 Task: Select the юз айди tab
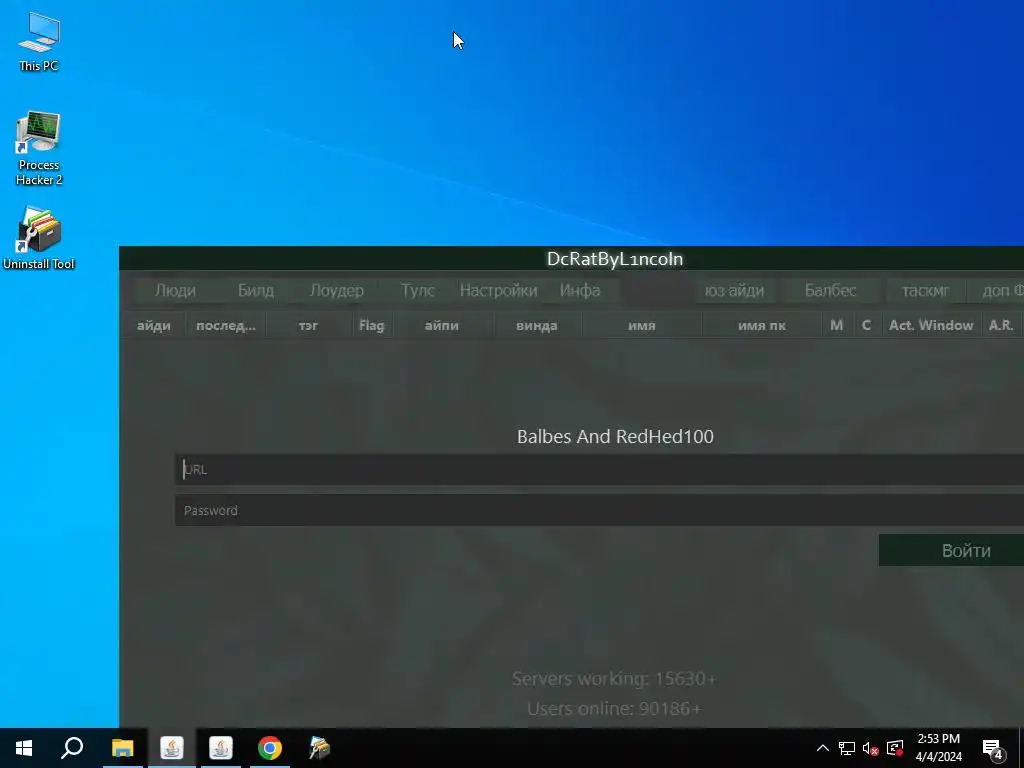[734, 291]
